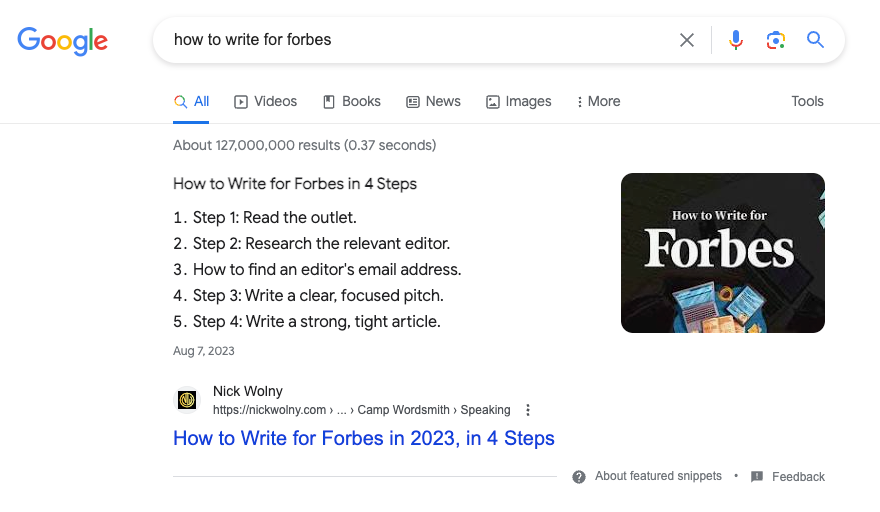Open the Forbes featured snippet image
880x512 pixels.
722,253
